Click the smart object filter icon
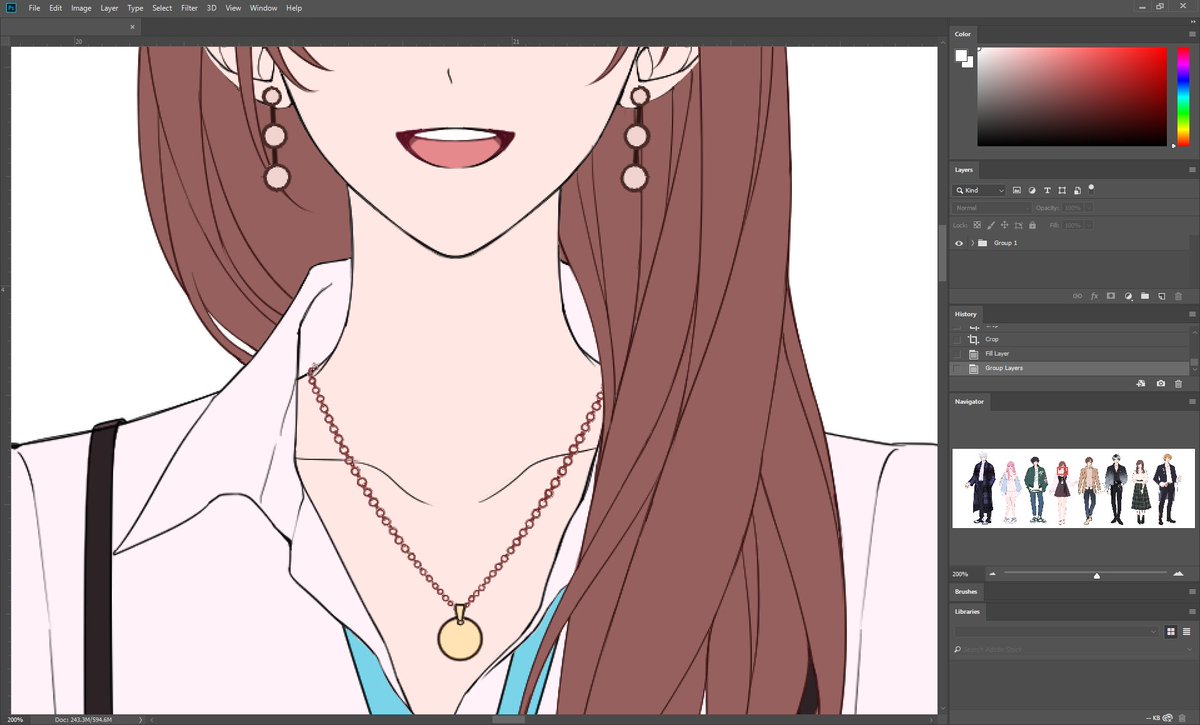The image size is (1200, 725). [x=1076, y=190]
